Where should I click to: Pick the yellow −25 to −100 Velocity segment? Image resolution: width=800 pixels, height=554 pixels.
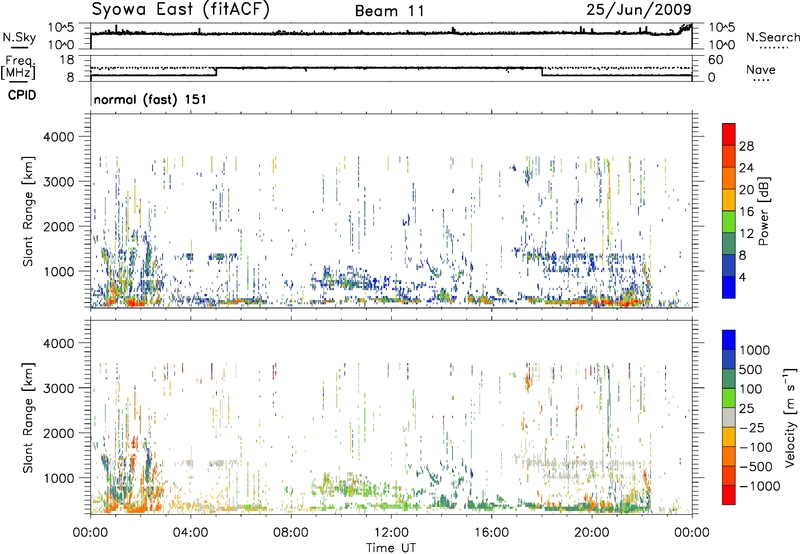[x=729, y=437]
